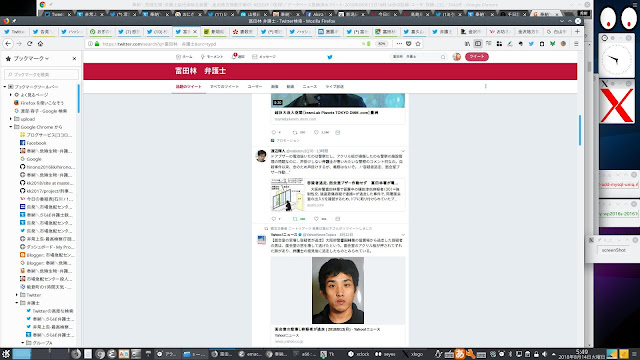The image size is (640, 360).
Task: Toggle the sidebar toolbar button
Action: 478,44
